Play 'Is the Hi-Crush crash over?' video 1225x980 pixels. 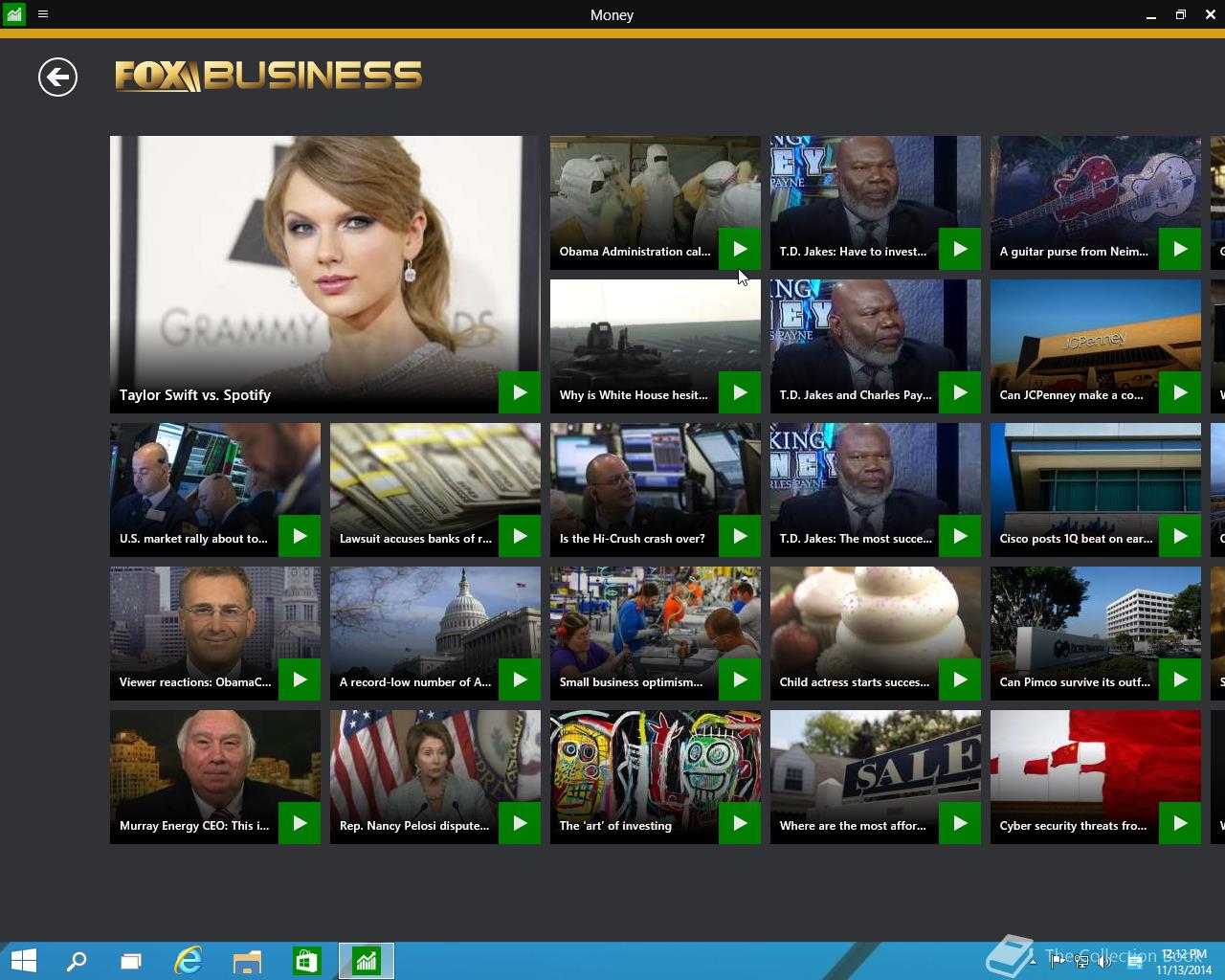point(740,536)
